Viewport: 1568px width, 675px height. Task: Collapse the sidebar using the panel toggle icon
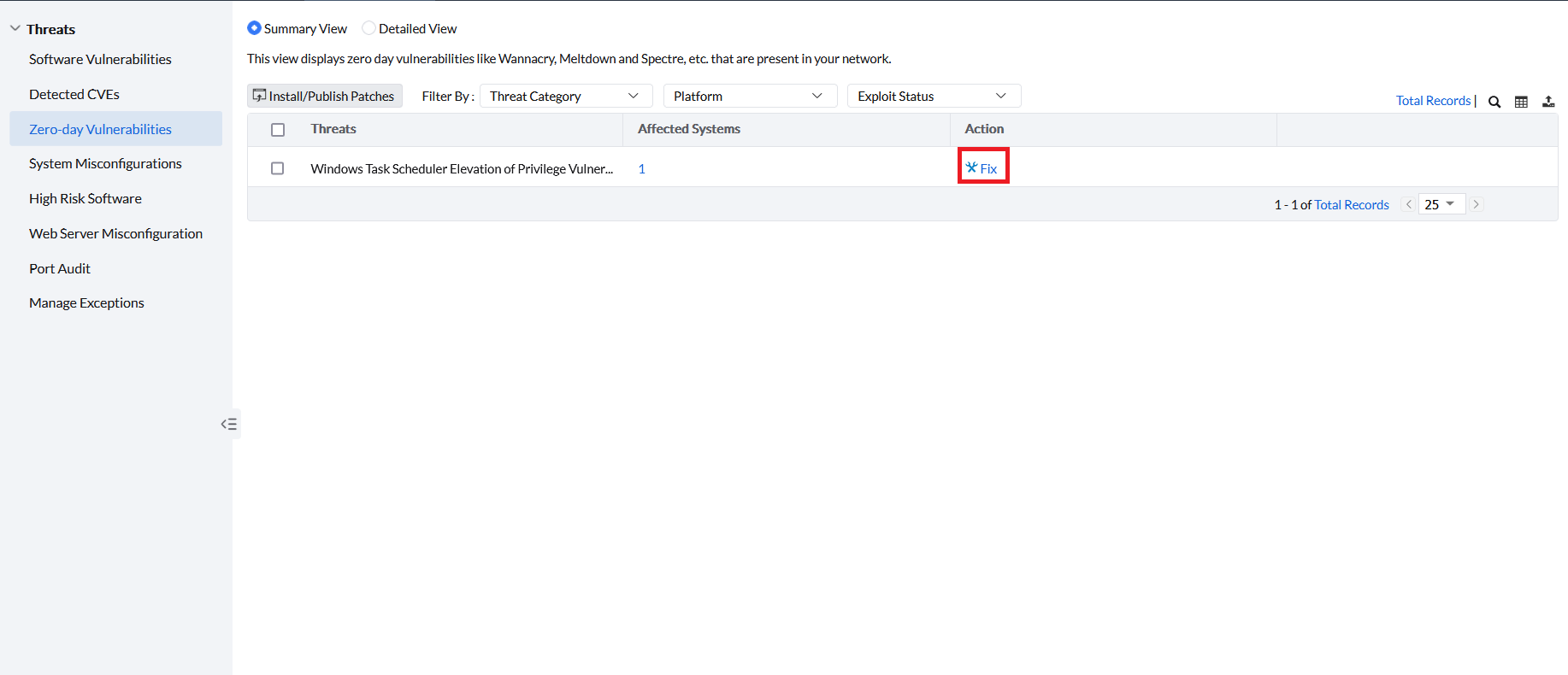pos(228,424)
